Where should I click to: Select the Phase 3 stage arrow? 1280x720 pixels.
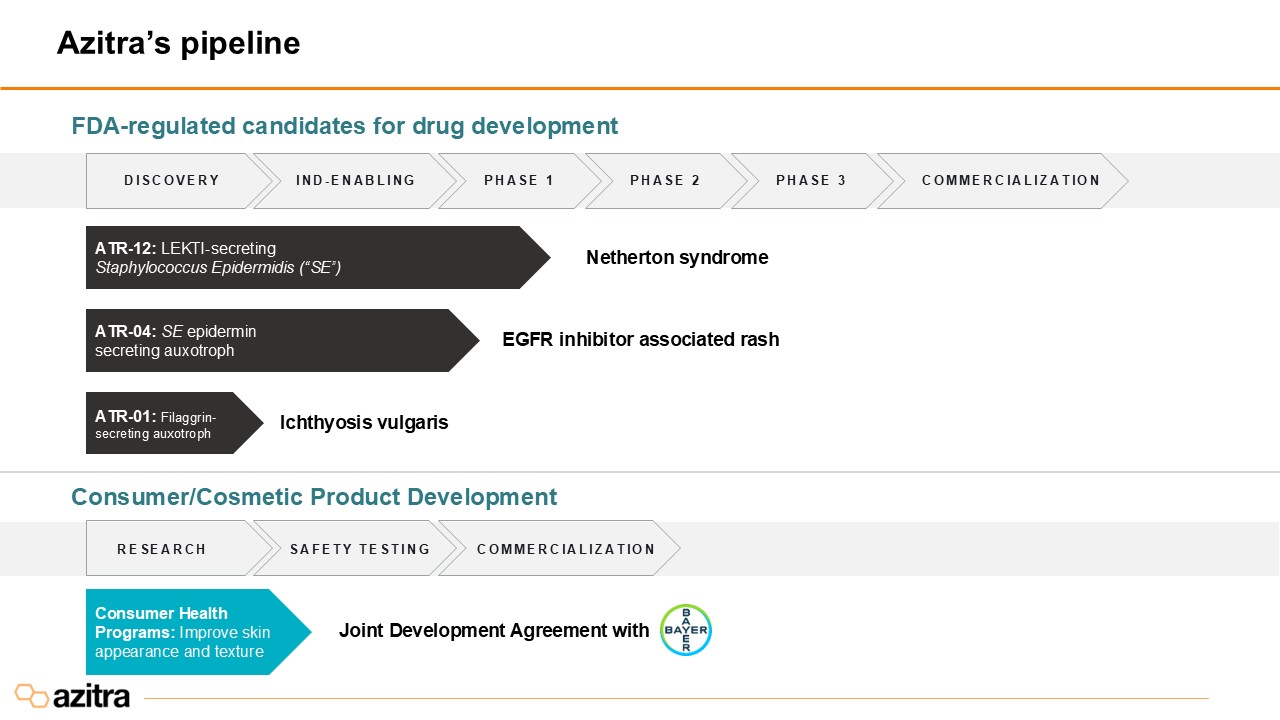810,181
